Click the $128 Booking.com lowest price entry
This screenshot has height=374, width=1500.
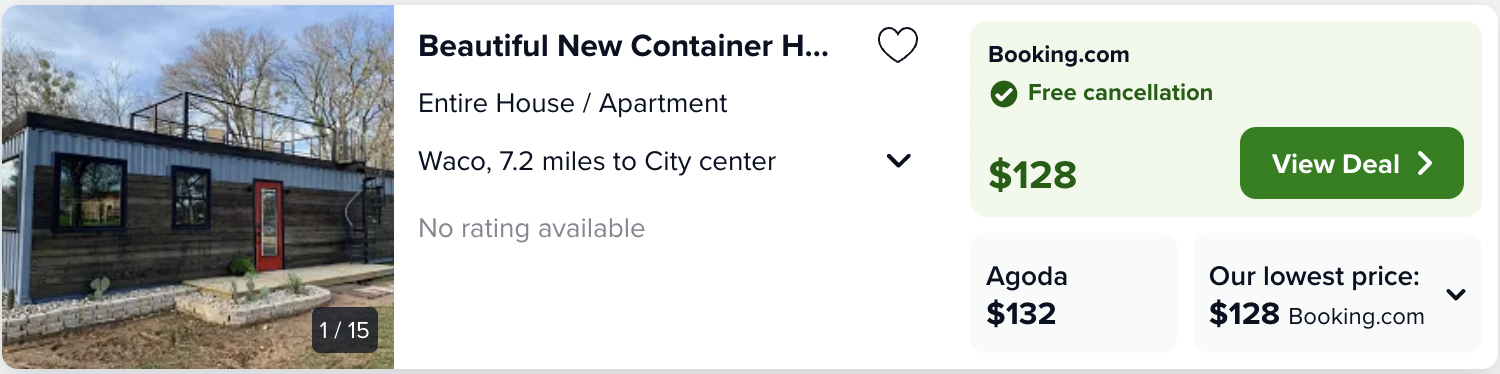click(1316, 315)
